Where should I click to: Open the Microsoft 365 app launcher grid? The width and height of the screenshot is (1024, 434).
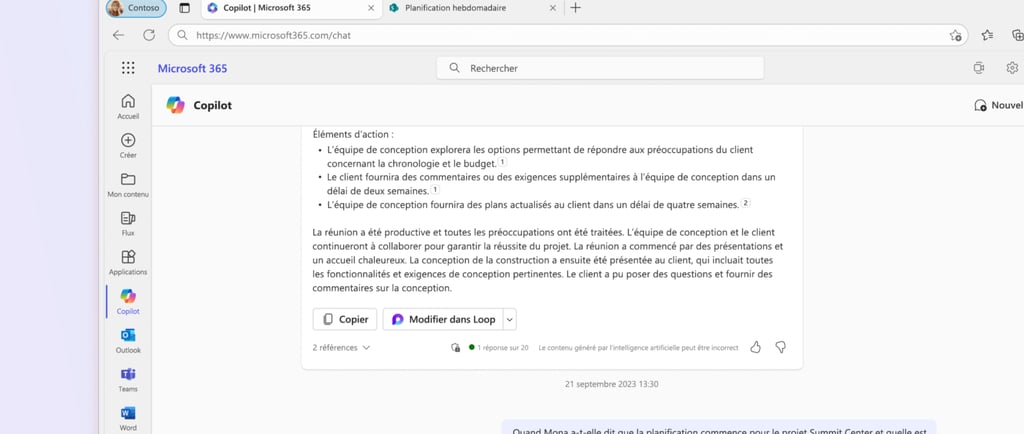tap(128, 68)
